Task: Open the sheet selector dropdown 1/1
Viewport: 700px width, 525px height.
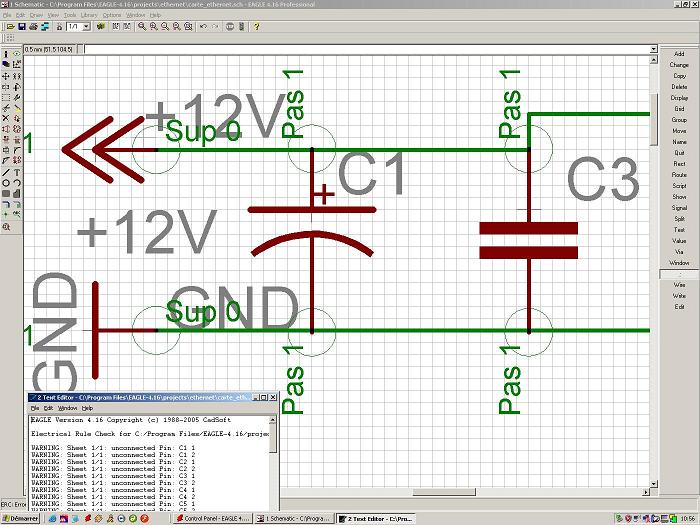Action: click(78, 26)
